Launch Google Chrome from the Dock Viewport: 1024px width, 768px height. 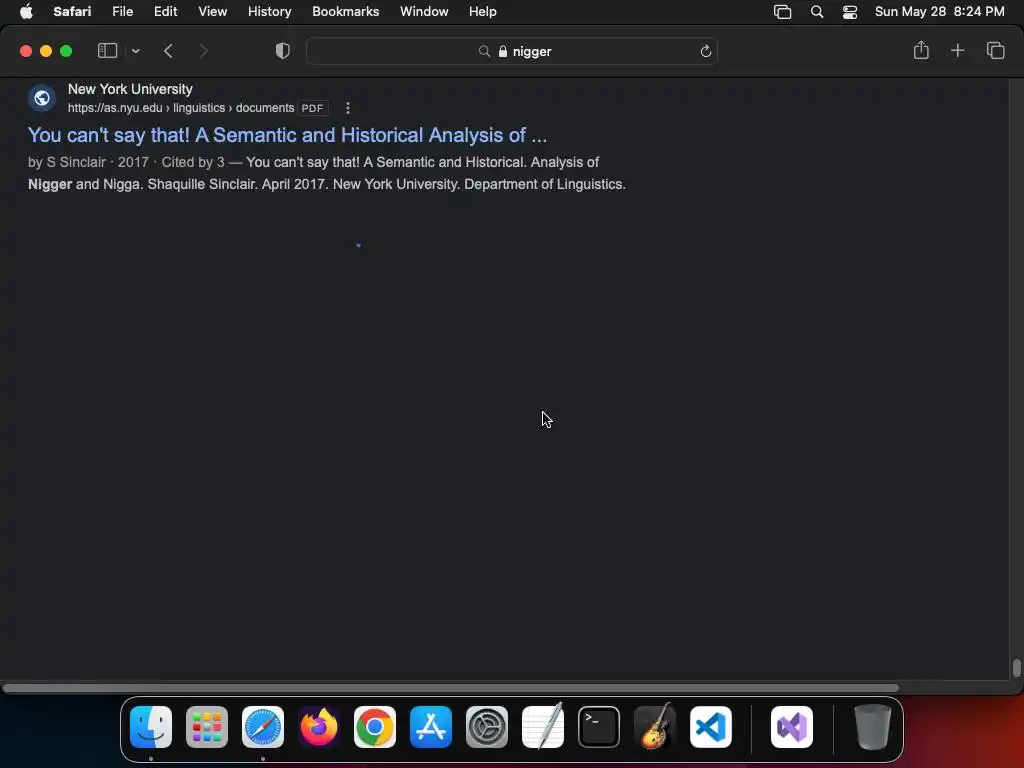[x=375, y=727]
